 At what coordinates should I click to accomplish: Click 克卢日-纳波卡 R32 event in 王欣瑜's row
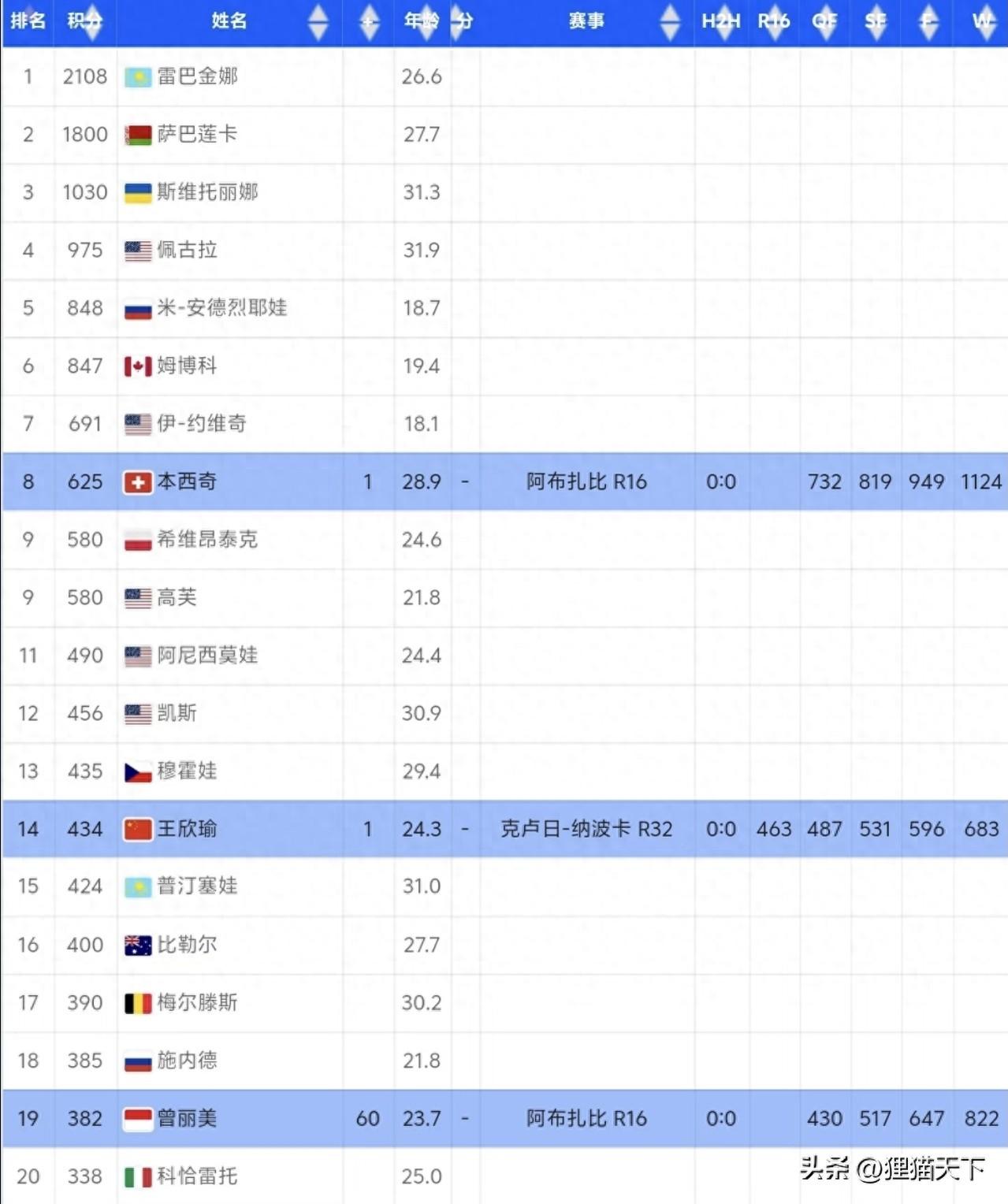[586, 829]
